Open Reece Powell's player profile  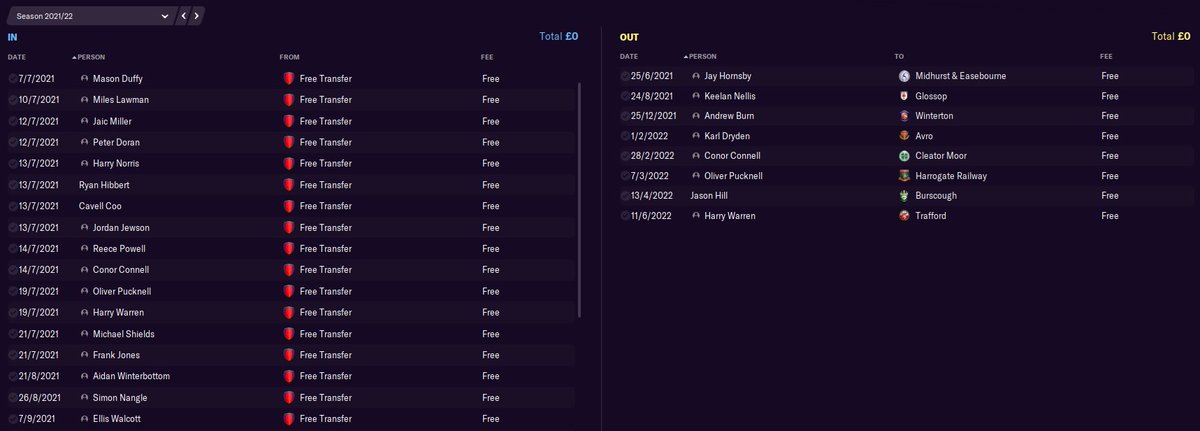(119, 248)
